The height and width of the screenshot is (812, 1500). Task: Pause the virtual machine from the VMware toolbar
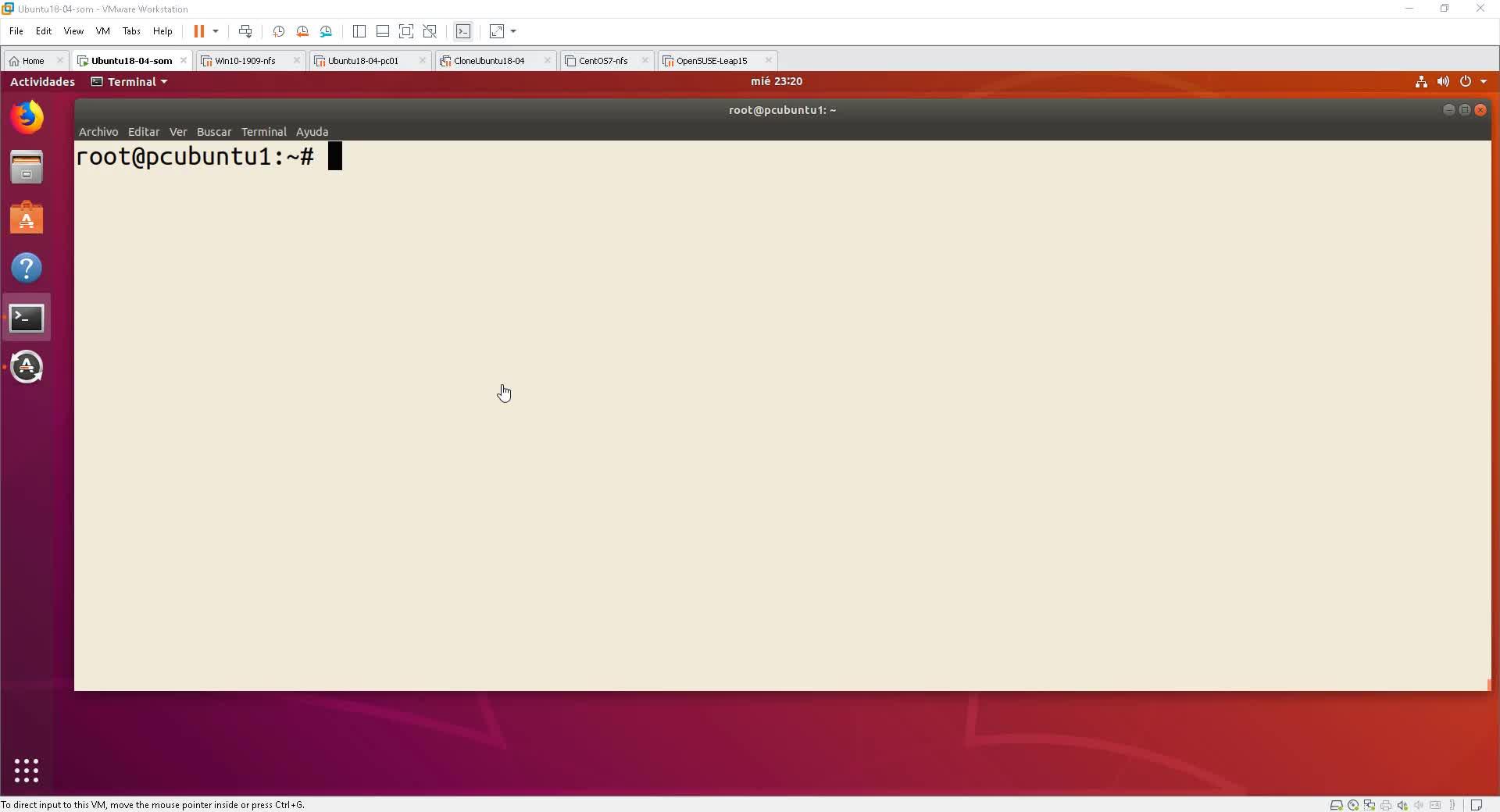[199, 31]
